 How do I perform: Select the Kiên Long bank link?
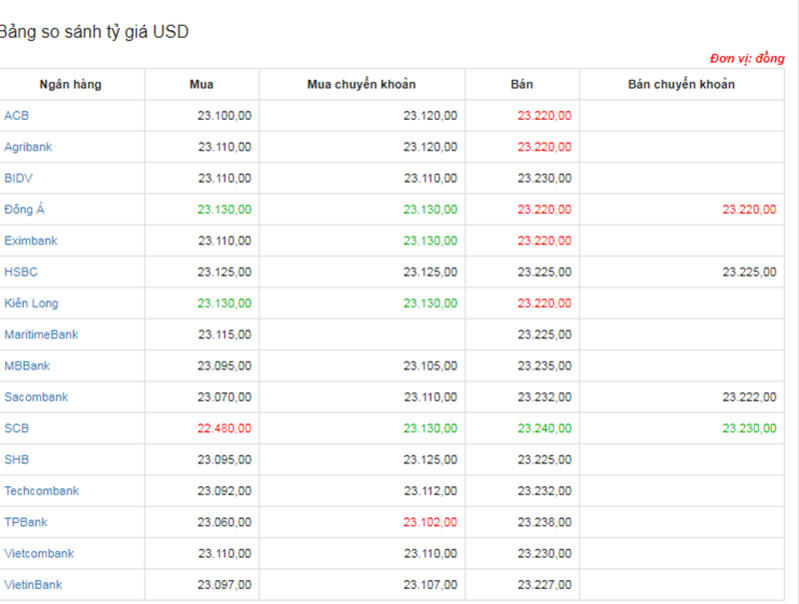[31, 303]
